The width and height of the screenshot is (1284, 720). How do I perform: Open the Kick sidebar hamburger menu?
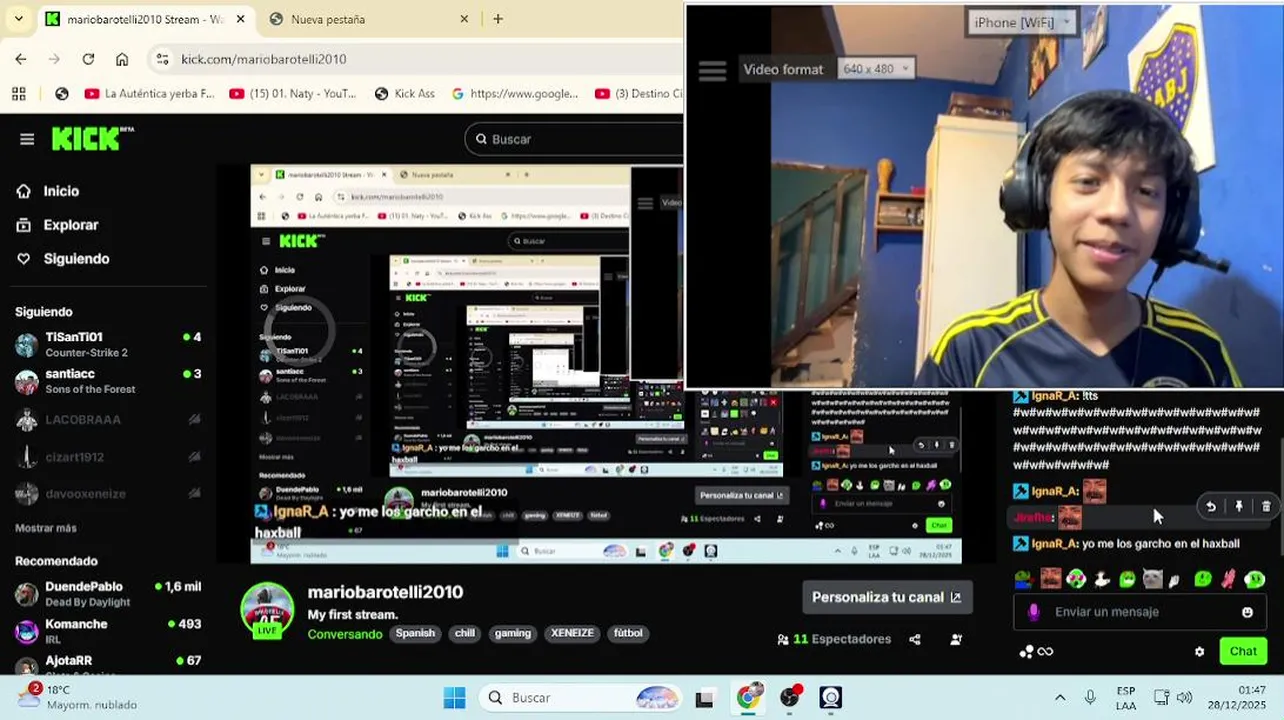(x=27, y=139)
